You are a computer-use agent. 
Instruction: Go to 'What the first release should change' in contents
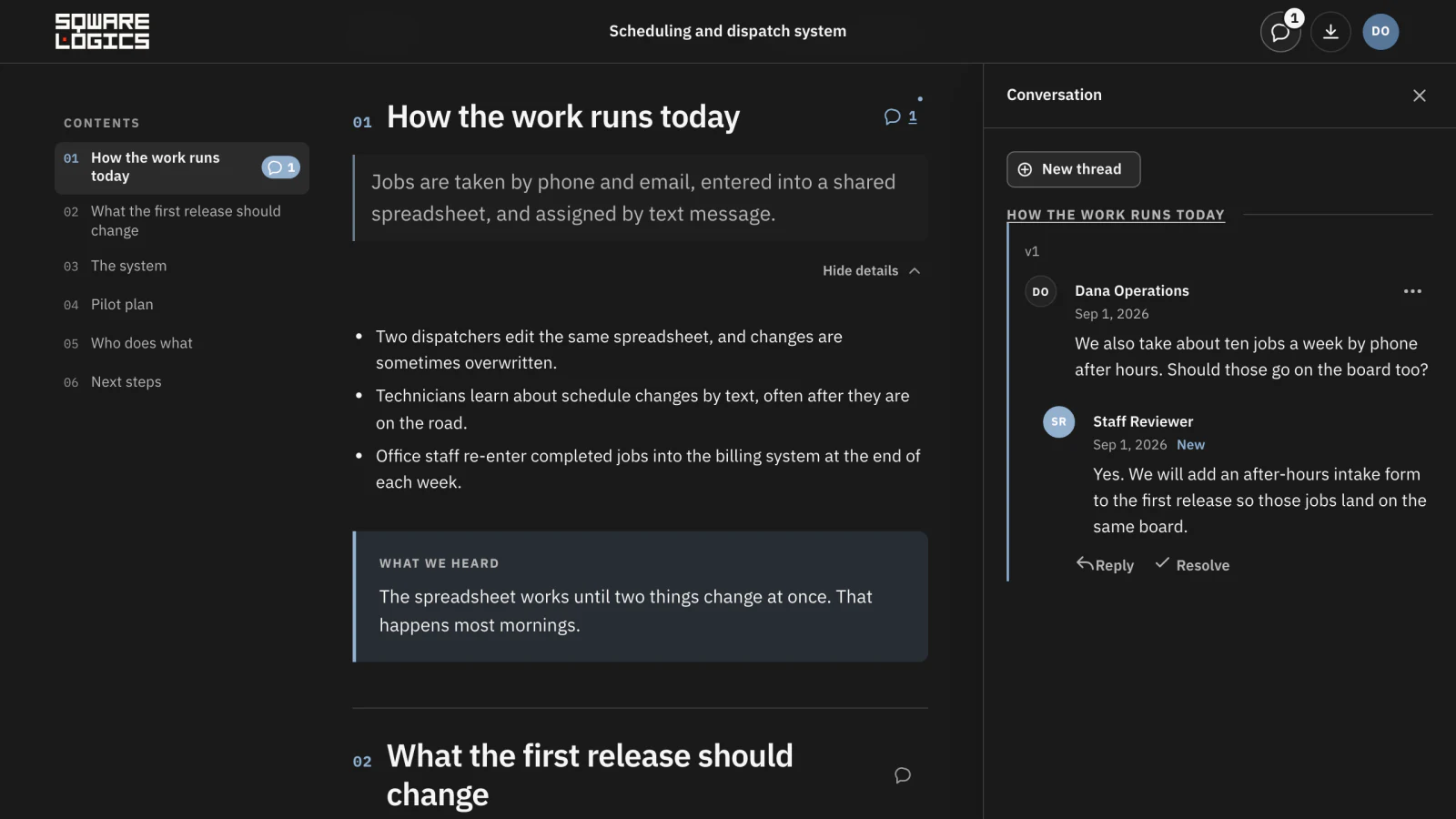[182, 221]
